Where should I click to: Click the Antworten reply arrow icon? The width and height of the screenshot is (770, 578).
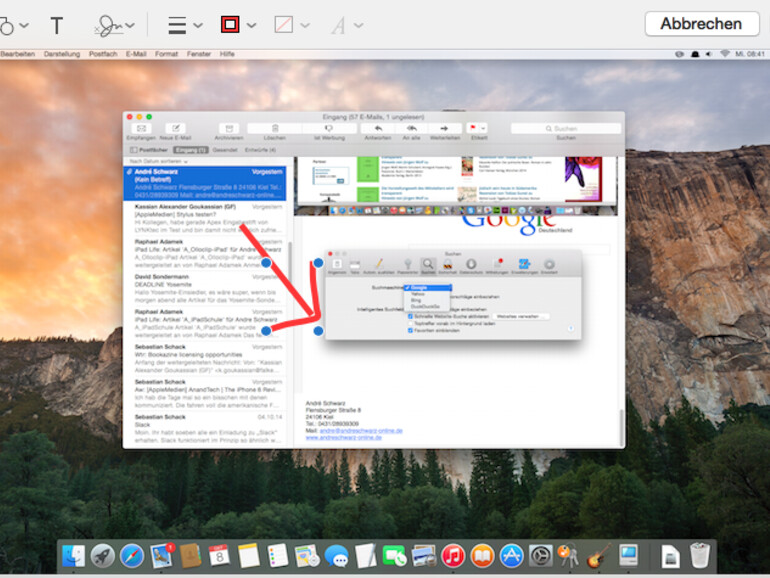click(378, 129)
